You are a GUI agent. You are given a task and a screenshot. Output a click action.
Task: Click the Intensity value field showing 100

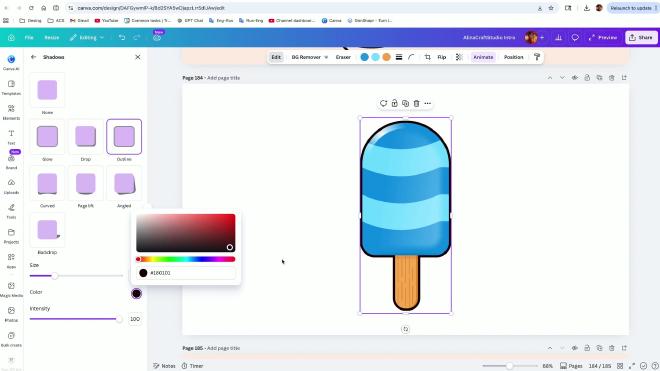coord(135,319)
